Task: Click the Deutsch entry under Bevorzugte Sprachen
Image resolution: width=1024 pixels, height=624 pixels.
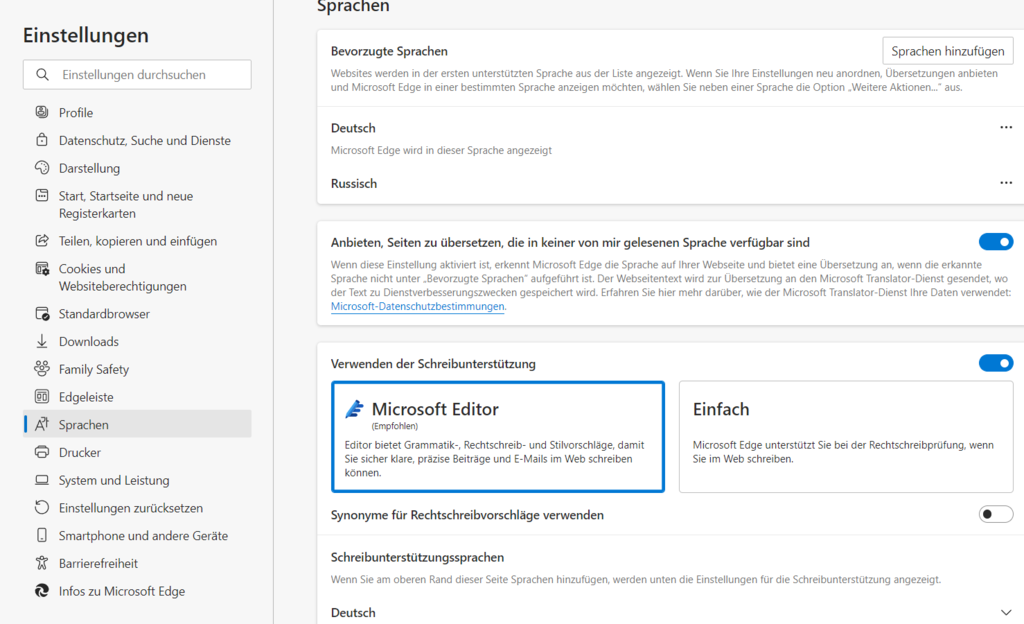Action: [x=353, y=128]
